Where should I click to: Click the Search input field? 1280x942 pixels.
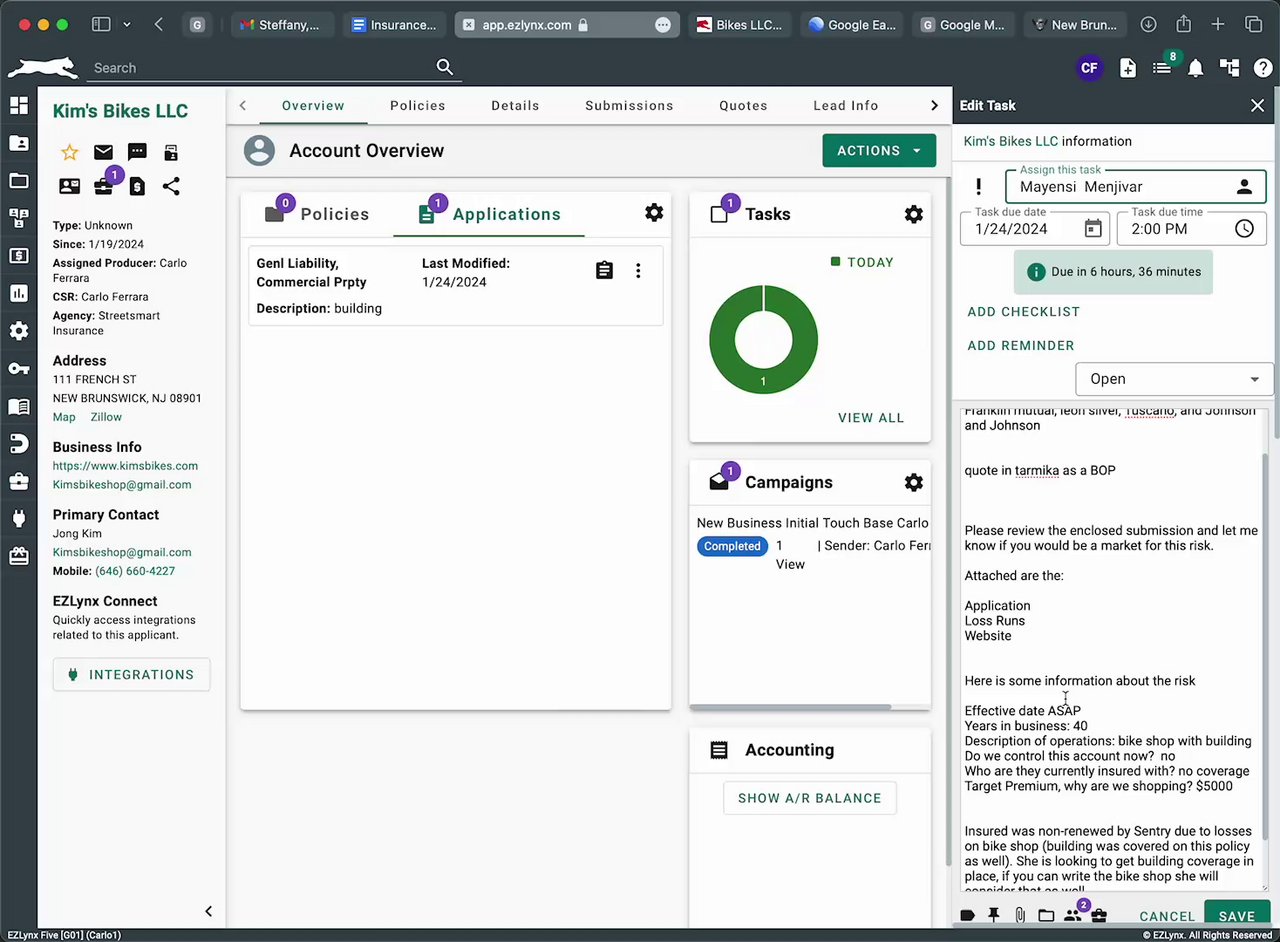[x=262, y=68]
